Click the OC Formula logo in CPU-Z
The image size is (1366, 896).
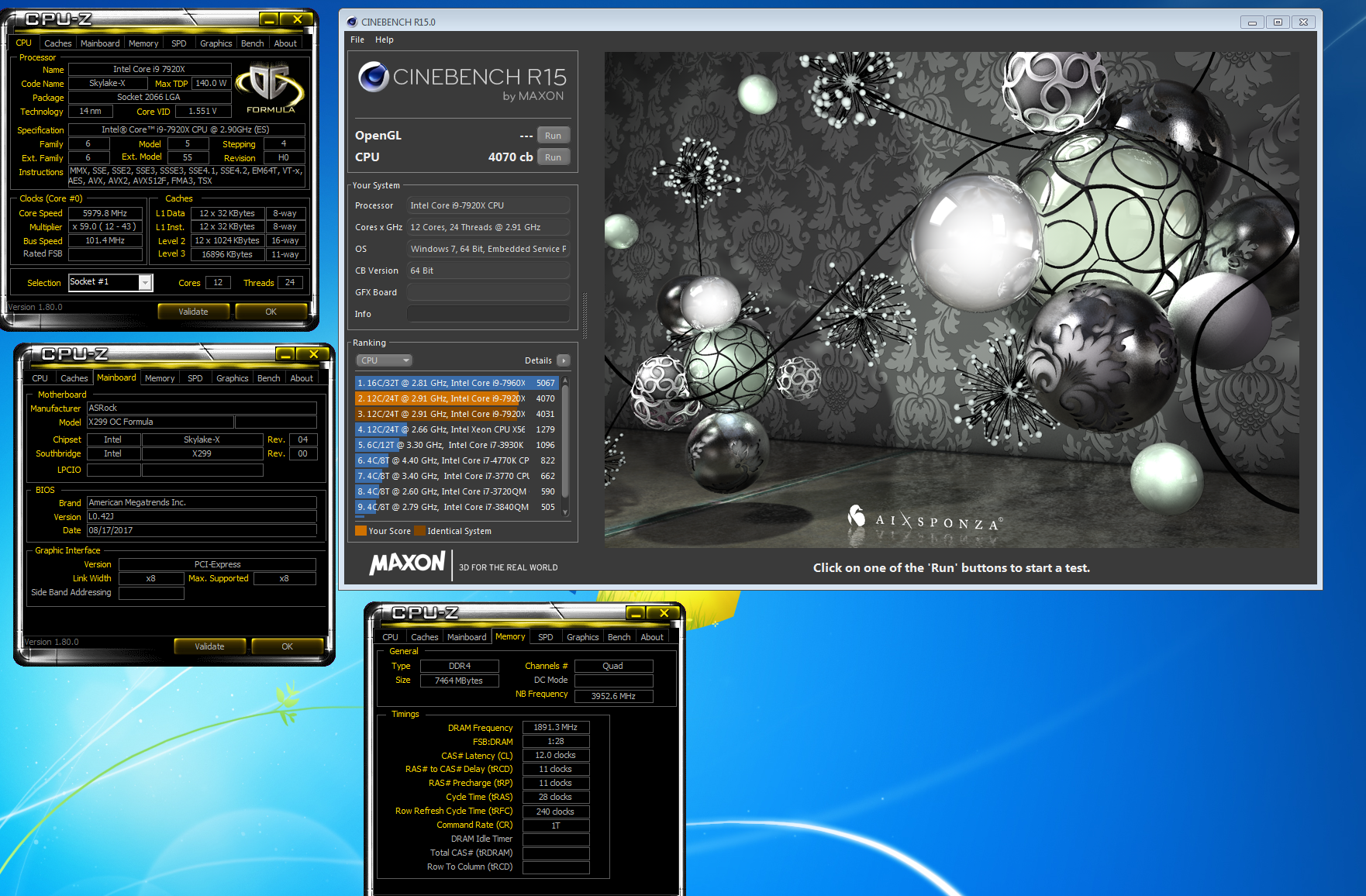click(271, 89)
